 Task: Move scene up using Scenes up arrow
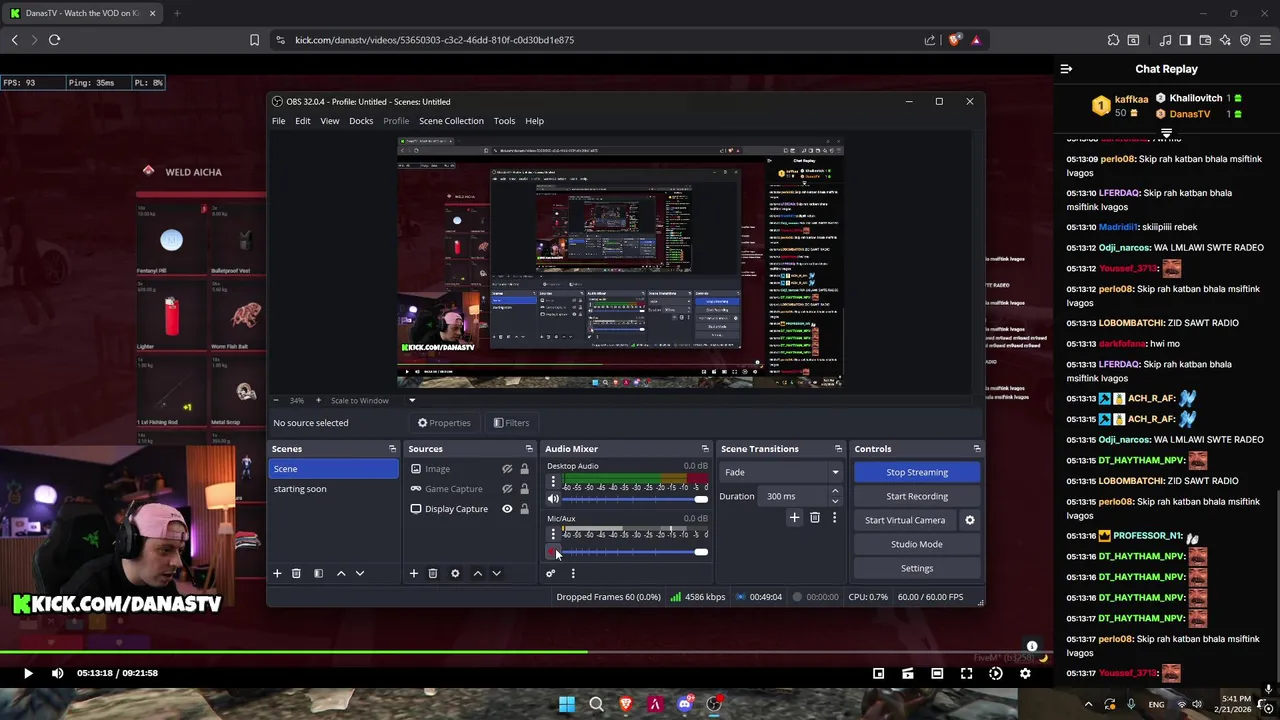[x=341, y=573]
